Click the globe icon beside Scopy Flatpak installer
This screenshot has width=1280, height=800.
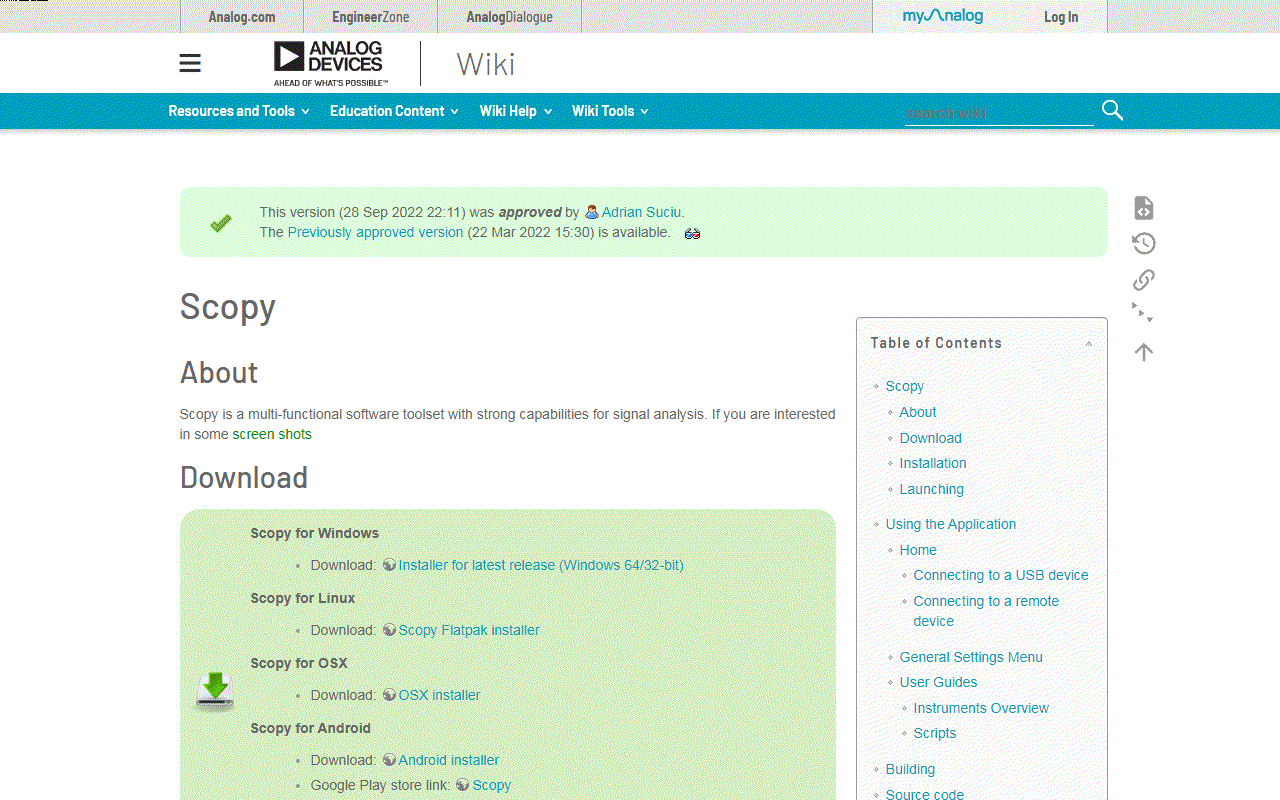[389, 630]
